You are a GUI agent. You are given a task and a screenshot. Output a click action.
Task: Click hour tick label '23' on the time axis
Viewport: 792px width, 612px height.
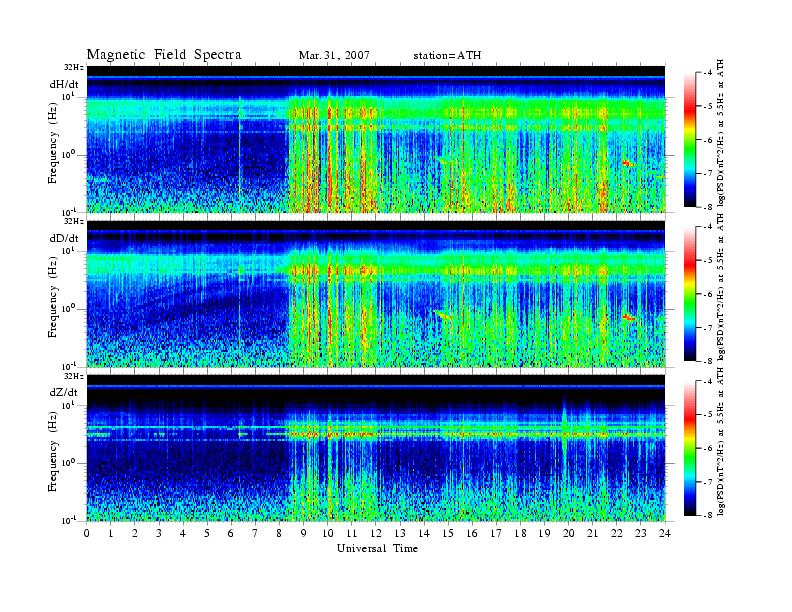[x=640, y=533]
